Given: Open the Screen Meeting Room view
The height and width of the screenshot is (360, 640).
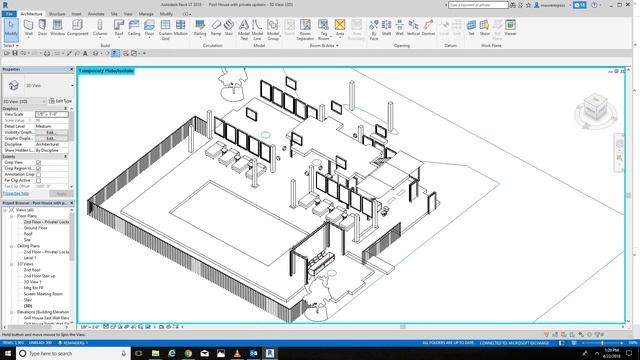Looking at the screenshot, I should tap(43, 294).
